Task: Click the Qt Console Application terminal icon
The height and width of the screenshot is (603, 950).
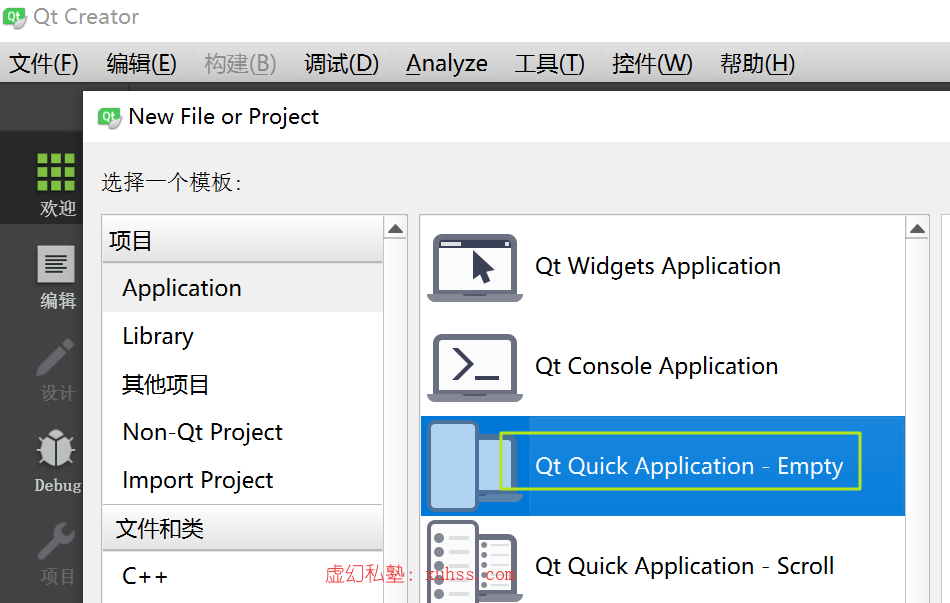Action: pyautogui.click(x=475, y=367)
